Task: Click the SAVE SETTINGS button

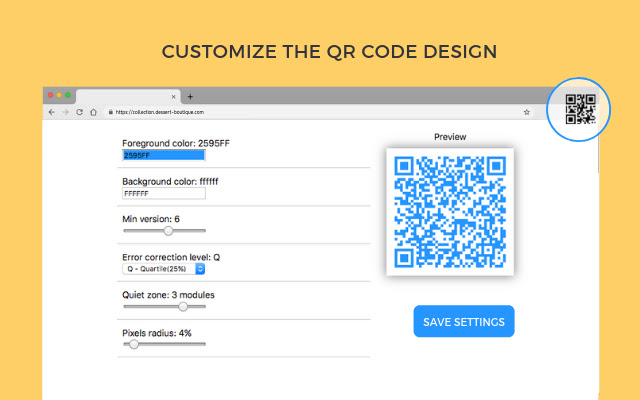Action: [x=464, y=321]
